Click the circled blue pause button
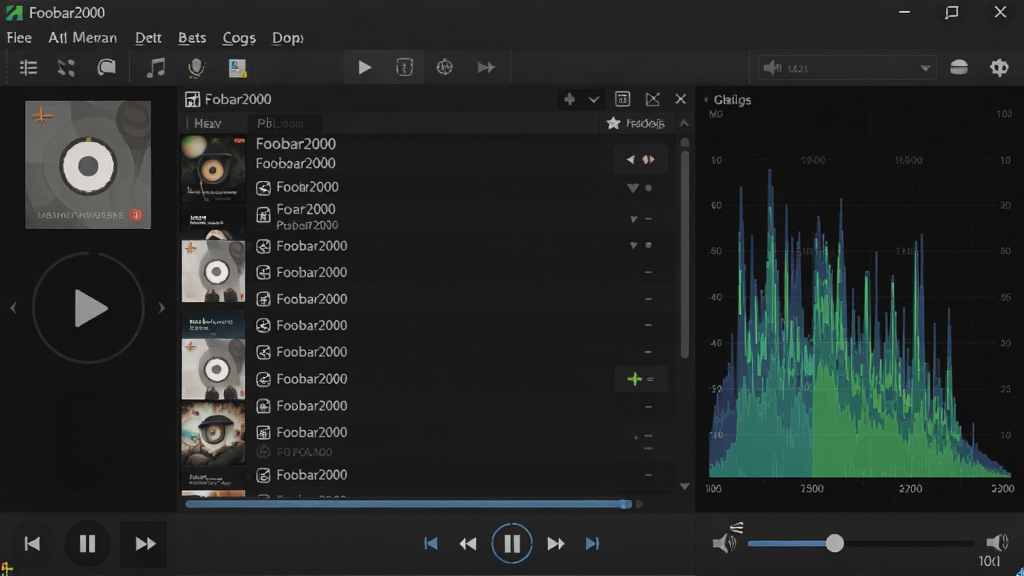The image size is (1024, 576). pyautogui.click(x=511, y=543)
